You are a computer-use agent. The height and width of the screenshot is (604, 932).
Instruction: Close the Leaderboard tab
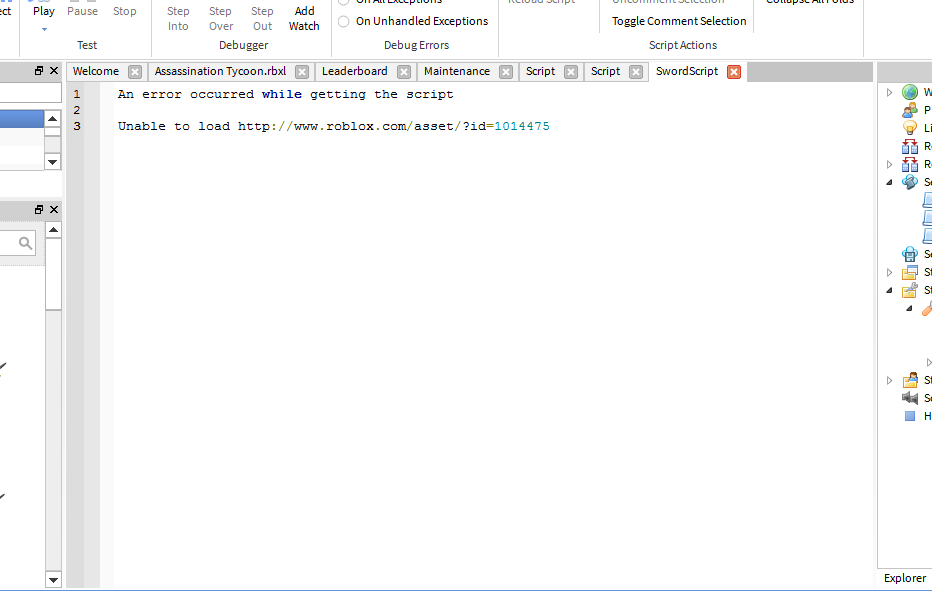click(x=404, y=72)
